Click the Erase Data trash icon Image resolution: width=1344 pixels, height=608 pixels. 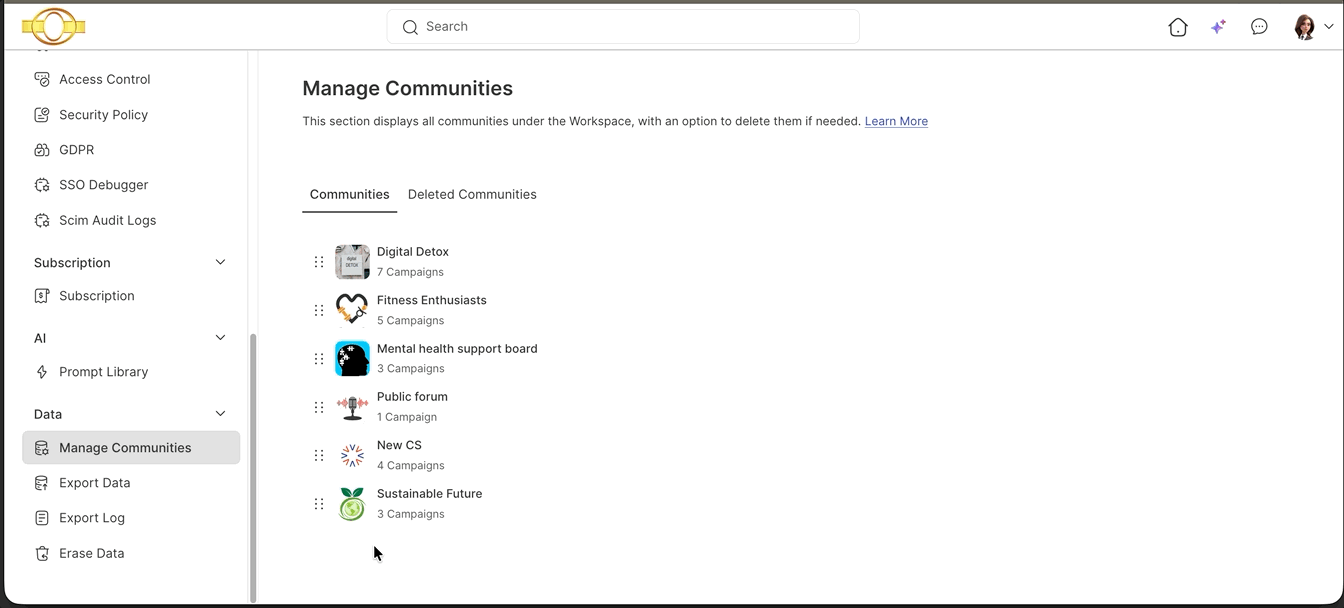[42, 553]
